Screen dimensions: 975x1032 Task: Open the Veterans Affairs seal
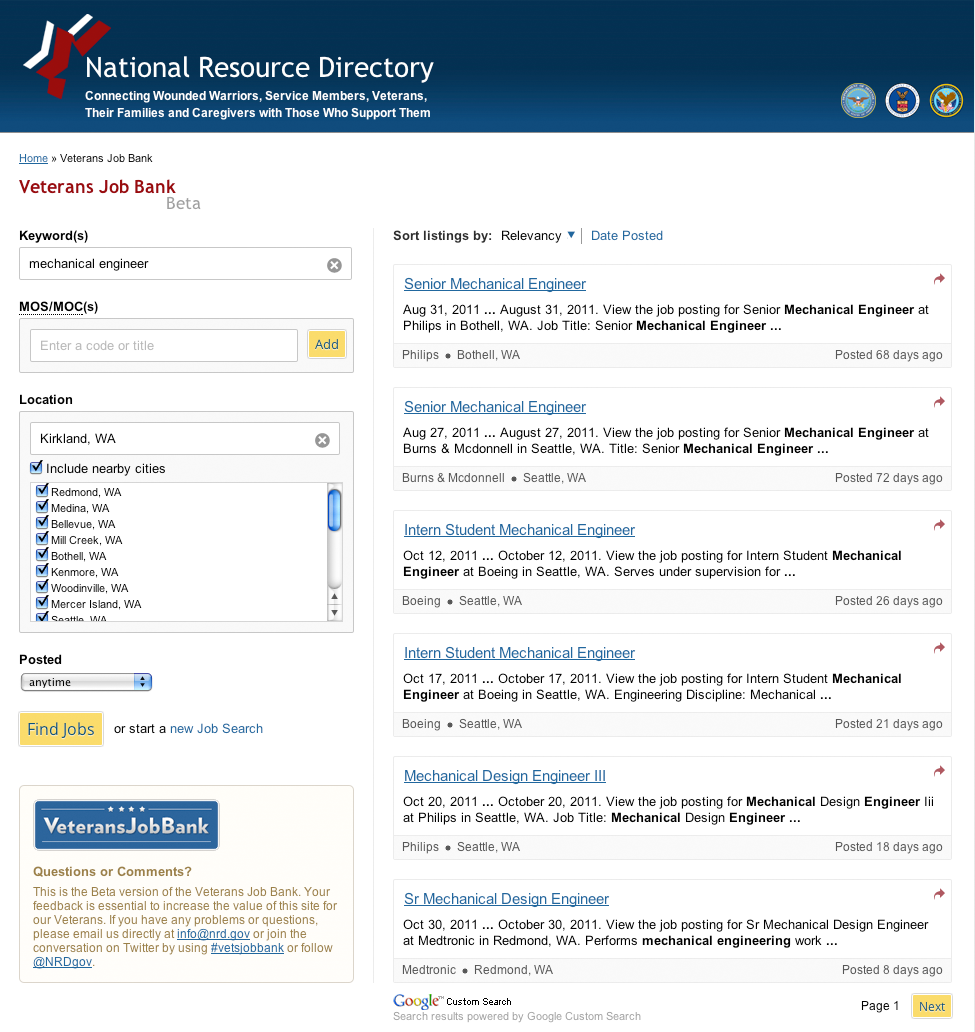(x=946, y=101)
